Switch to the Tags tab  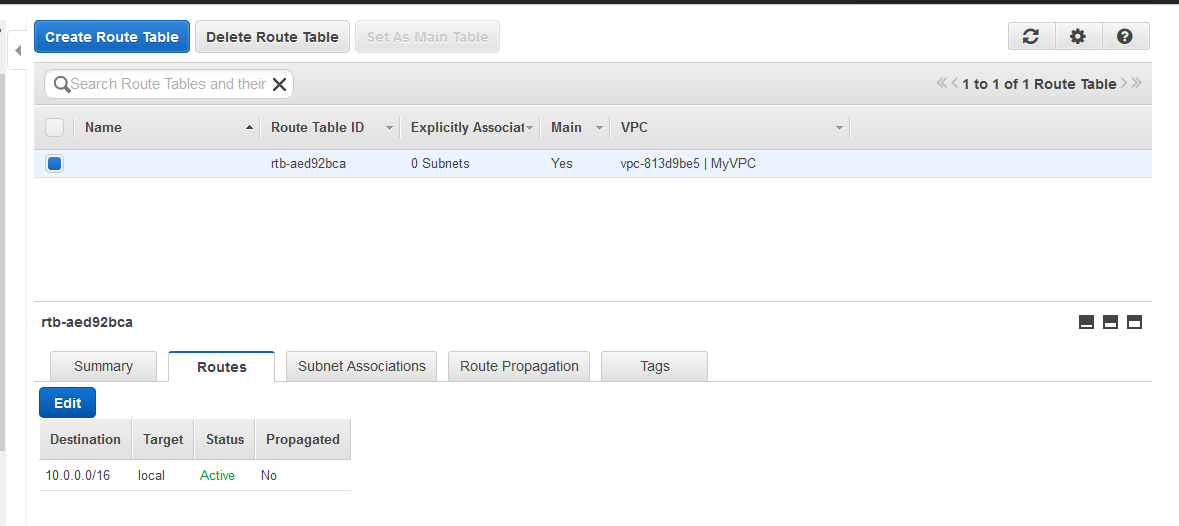tap(654, 366)
